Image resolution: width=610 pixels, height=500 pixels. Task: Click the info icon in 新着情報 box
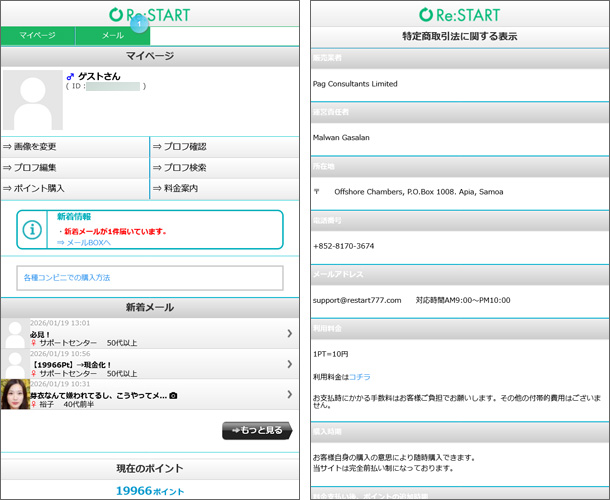tap(32, 230)
